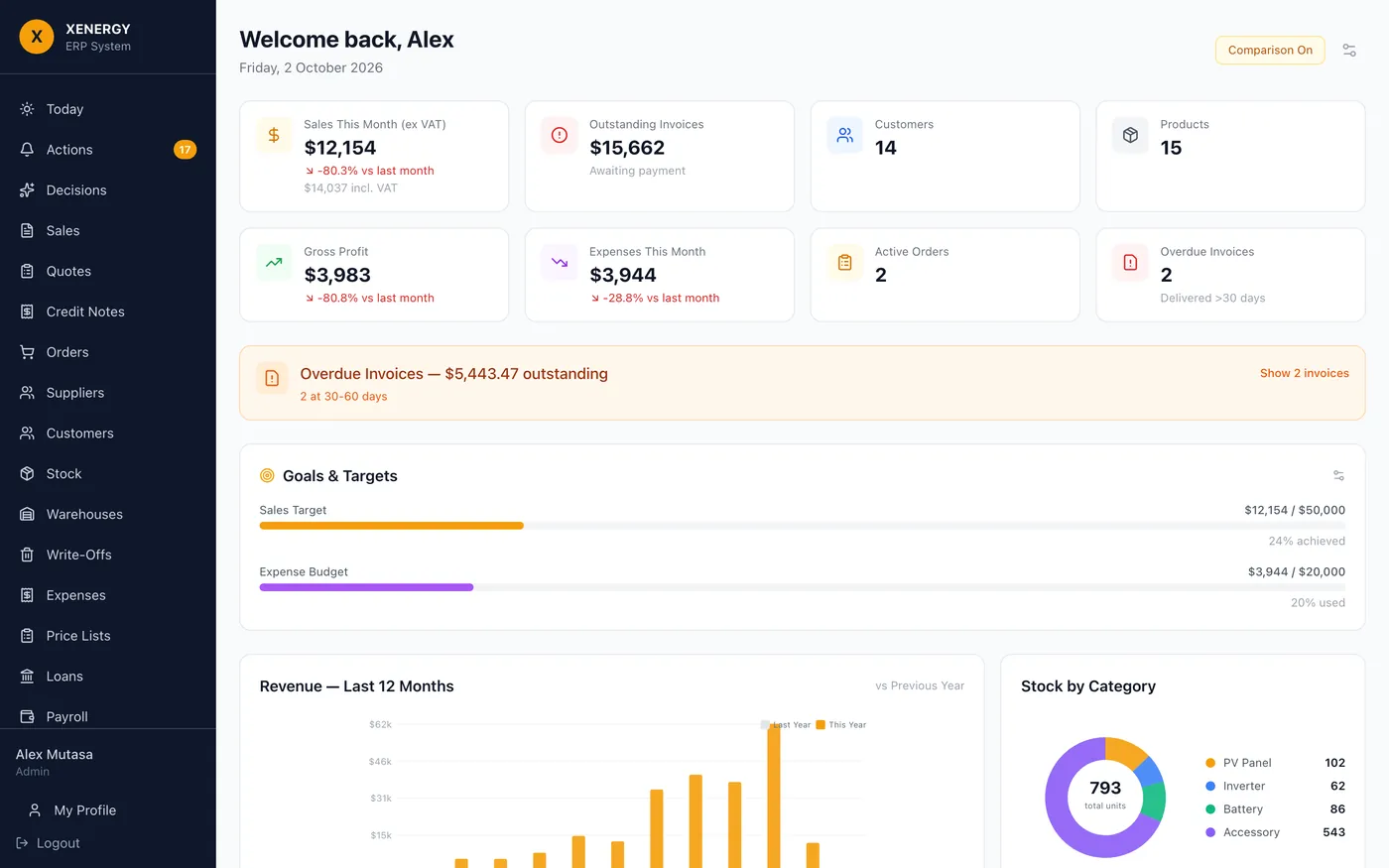This screenshot has height=868, width=1389.
Task: Click the Expense Budget progress bar
Action: point(802,587)
